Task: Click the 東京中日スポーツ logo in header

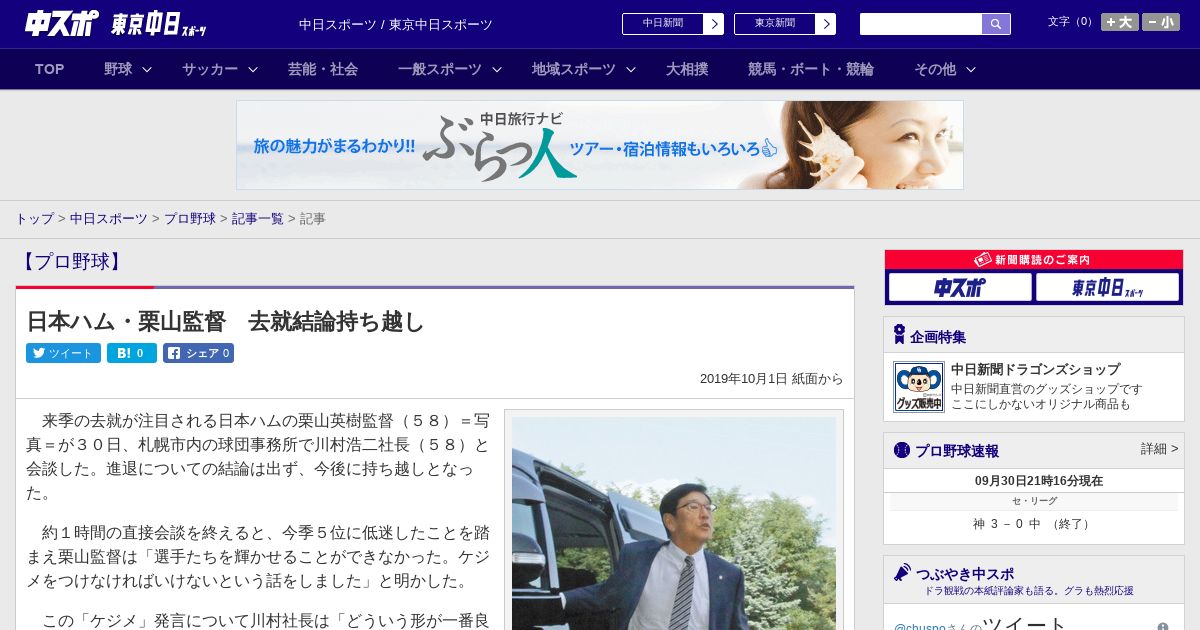Action: point(159,24)
